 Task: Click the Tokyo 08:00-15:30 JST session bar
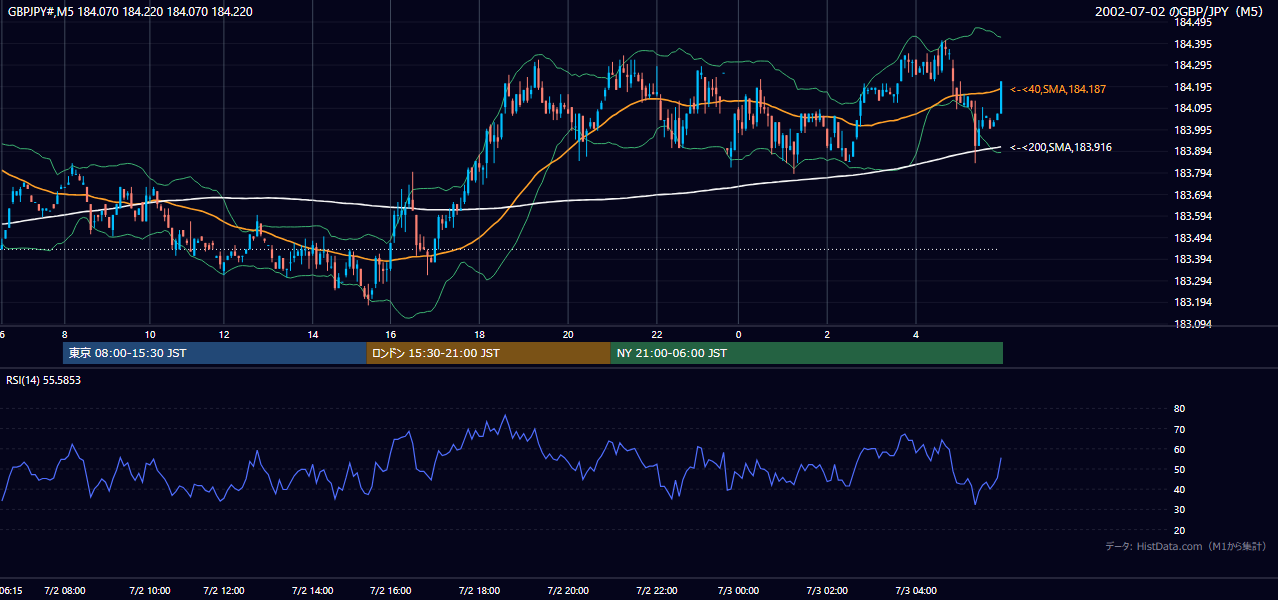[x=215, y=353]
